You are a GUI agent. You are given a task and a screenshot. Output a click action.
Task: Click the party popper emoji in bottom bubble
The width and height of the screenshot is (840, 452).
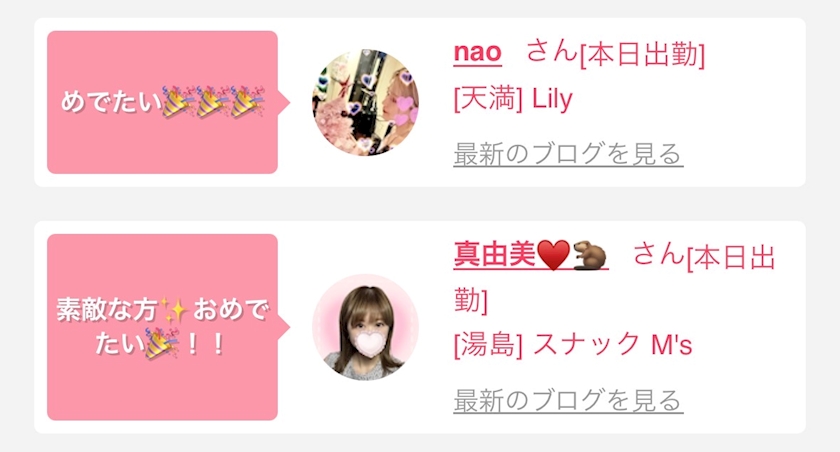[162, 344]
